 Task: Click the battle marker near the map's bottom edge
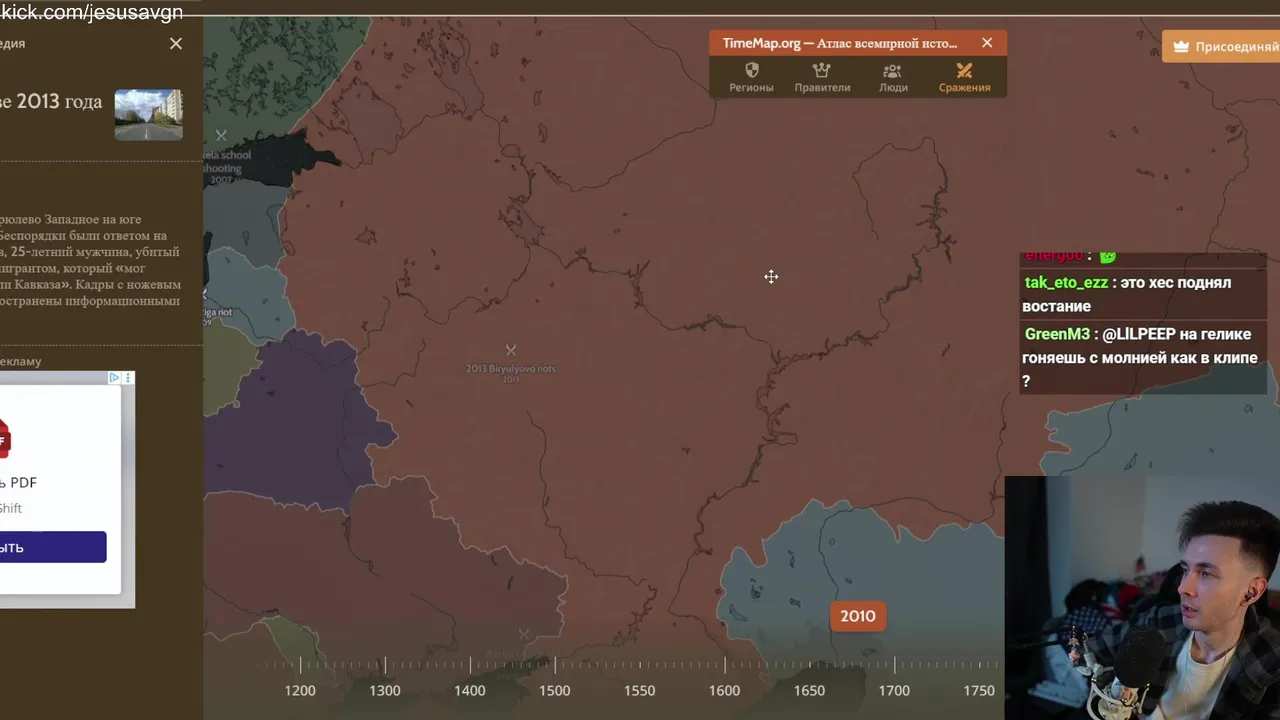[x=524, y=634]
